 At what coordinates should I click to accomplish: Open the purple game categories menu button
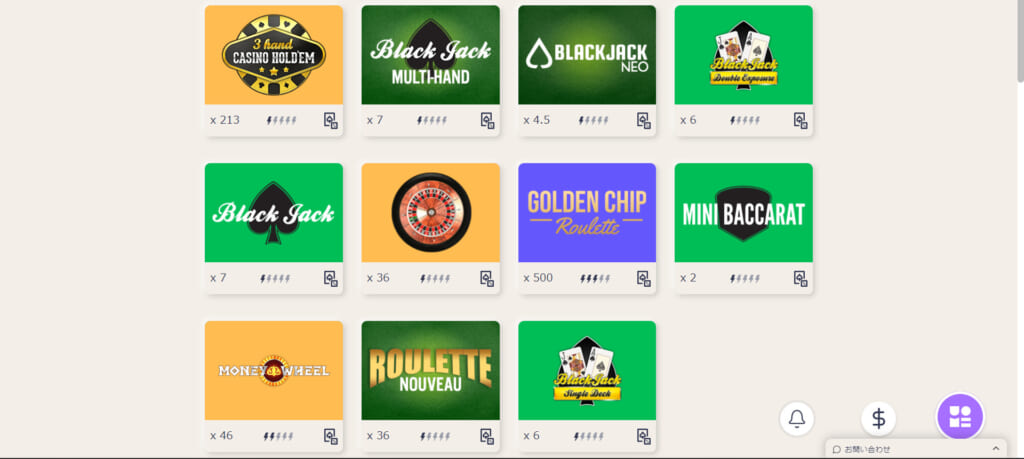pyautogui.click(x=960, y=417)
